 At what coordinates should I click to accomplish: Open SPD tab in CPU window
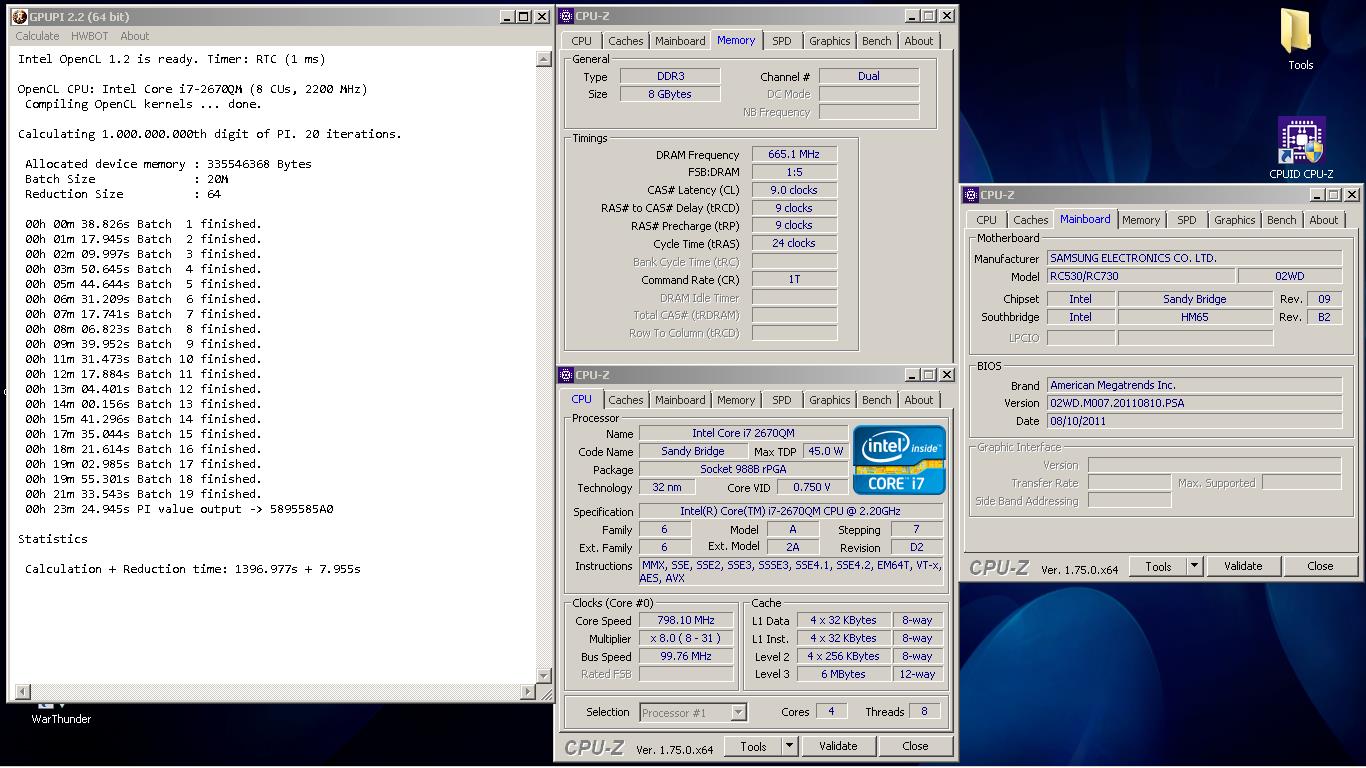point(782,400)
